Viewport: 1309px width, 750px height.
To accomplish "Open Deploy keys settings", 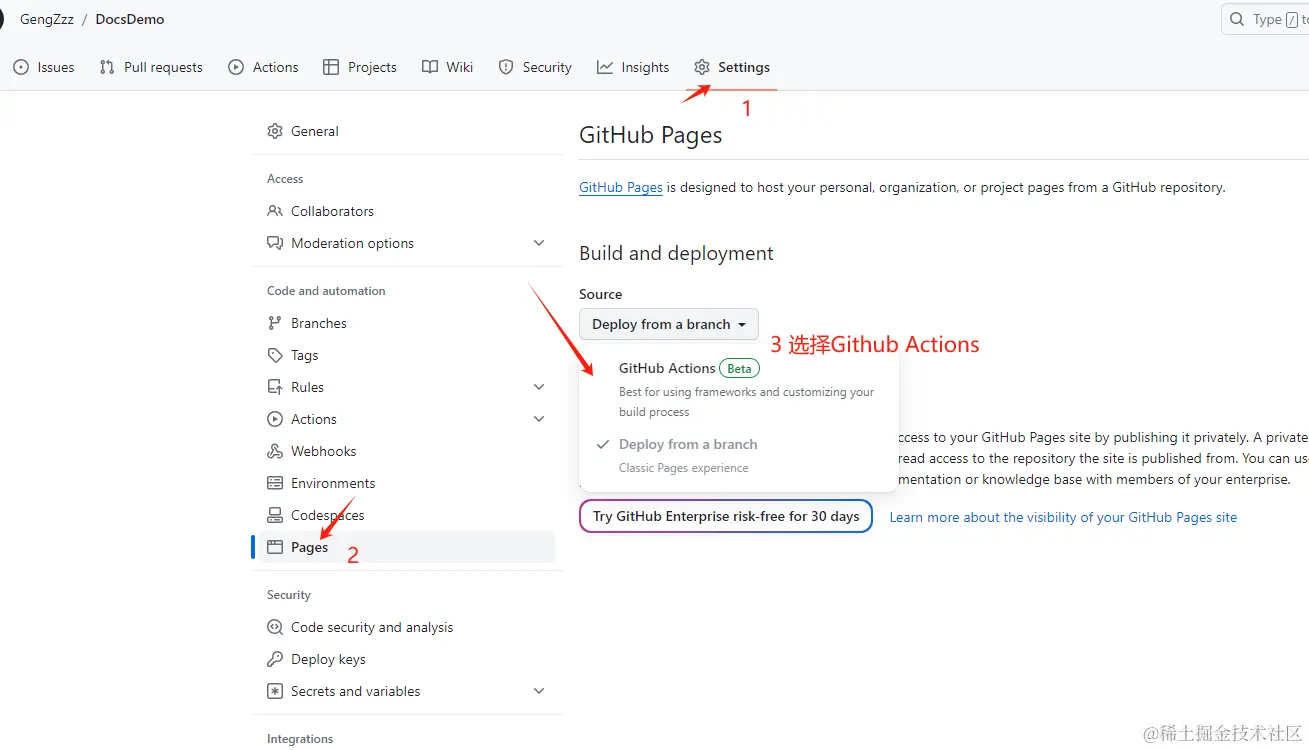I will click(x=407, y=659).
